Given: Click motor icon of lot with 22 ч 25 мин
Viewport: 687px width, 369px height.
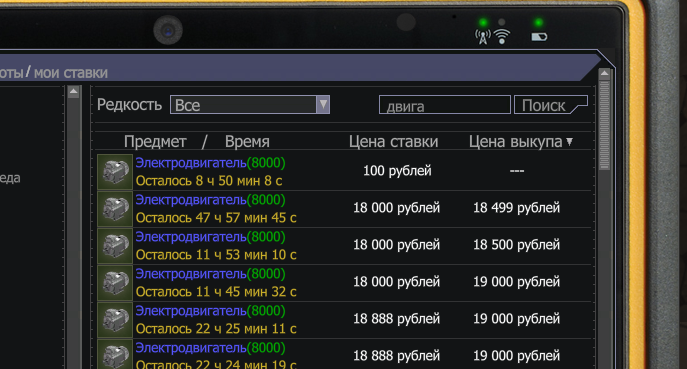Looking at the screenshot, I should (115, 320).
